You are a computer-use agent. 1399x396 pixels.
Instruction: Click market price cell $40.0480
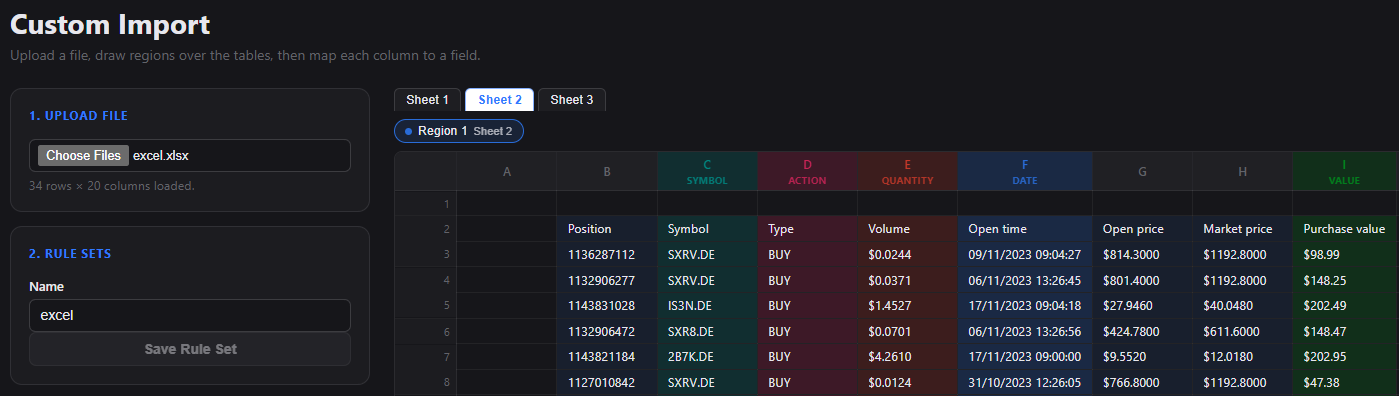click(x=1242, y=305)
